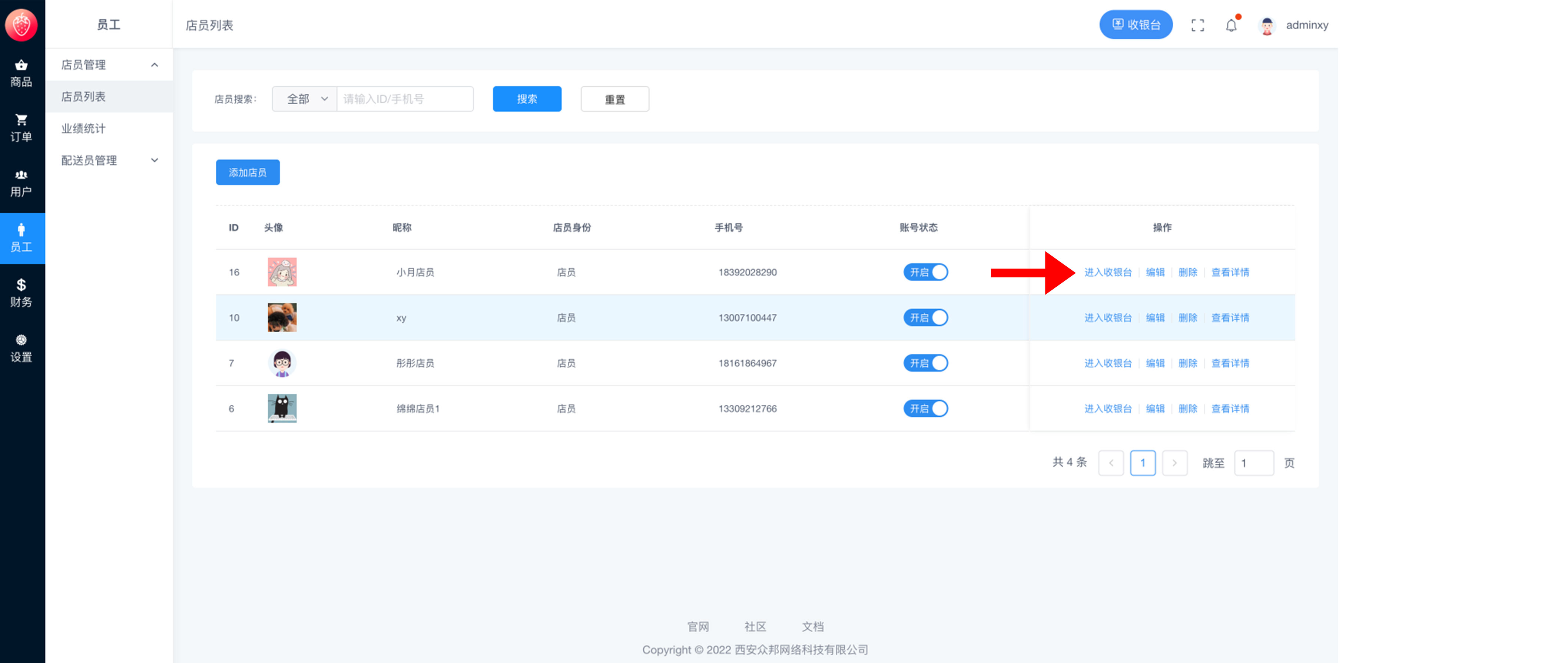Click 编辑 for 小月店员
The width and height of the screenshot is (1568, 663).
[1155, 272]
